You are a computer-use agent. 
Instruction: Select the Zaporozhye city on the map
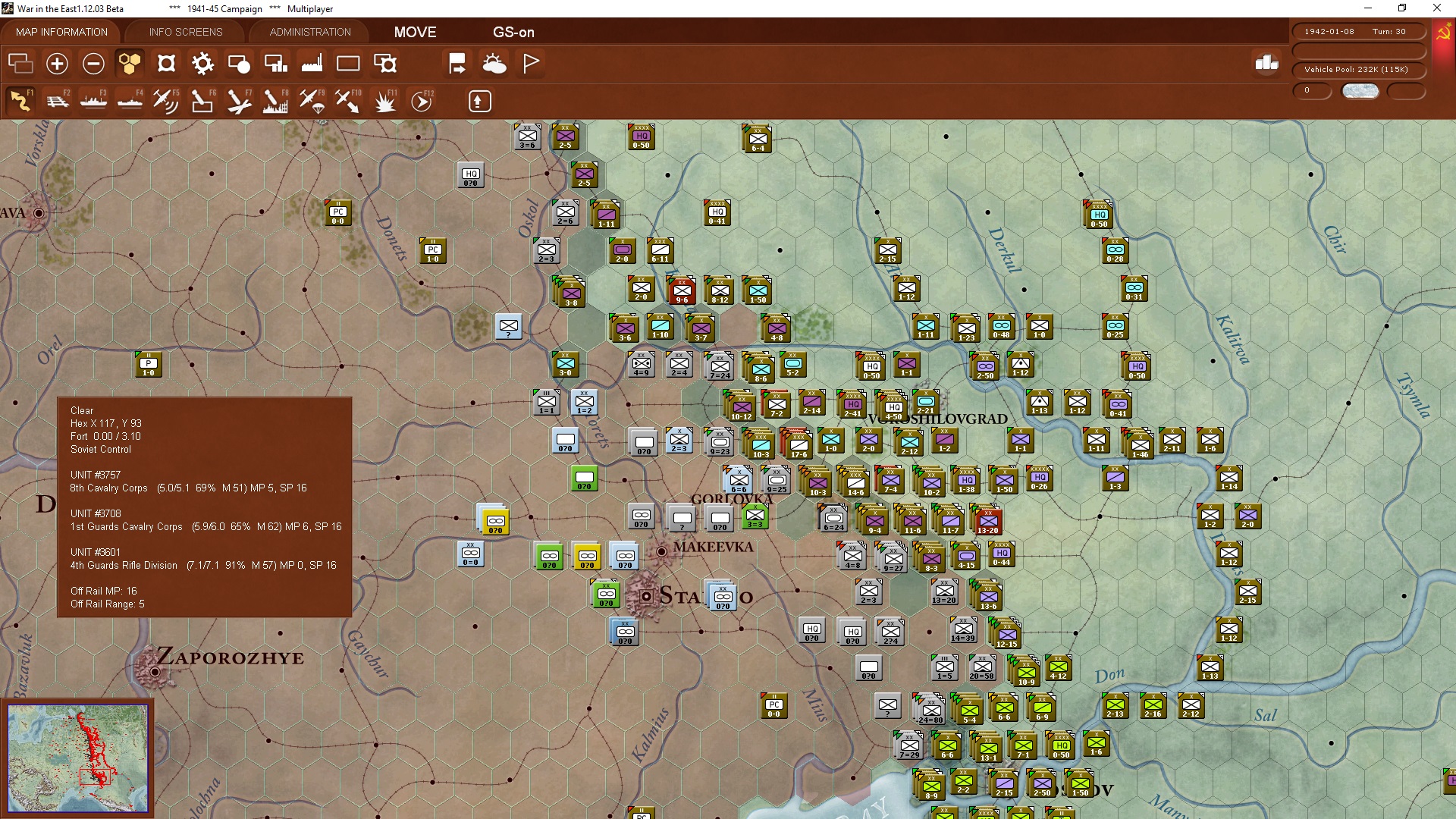pos(155,671)
